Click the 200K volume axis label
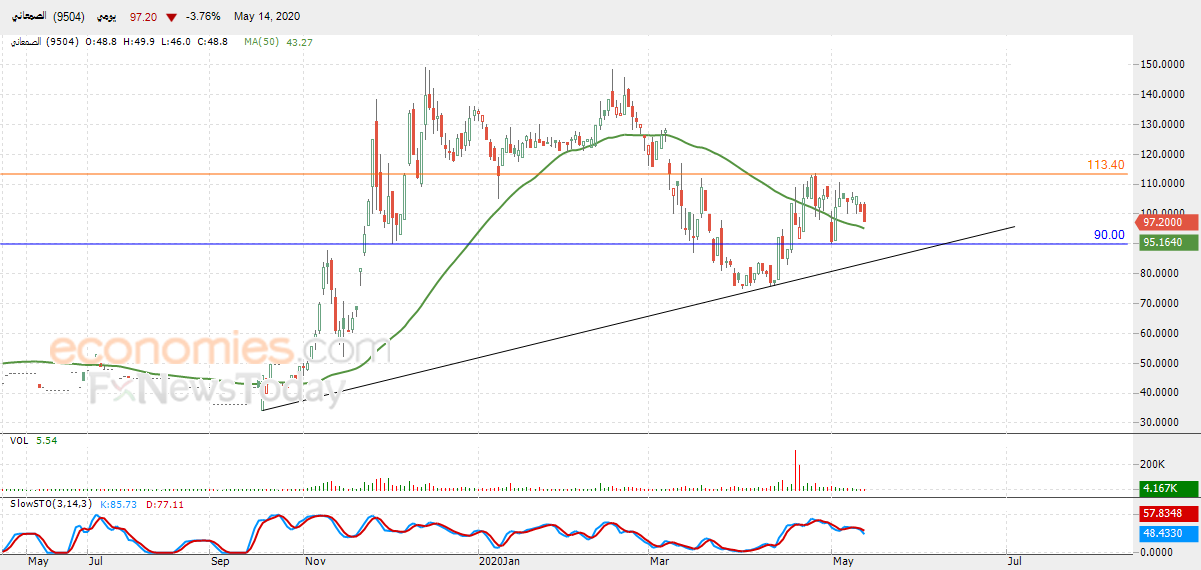Screen dimensions: 1201x570 pyautogui.click(x=1152, y=465)
